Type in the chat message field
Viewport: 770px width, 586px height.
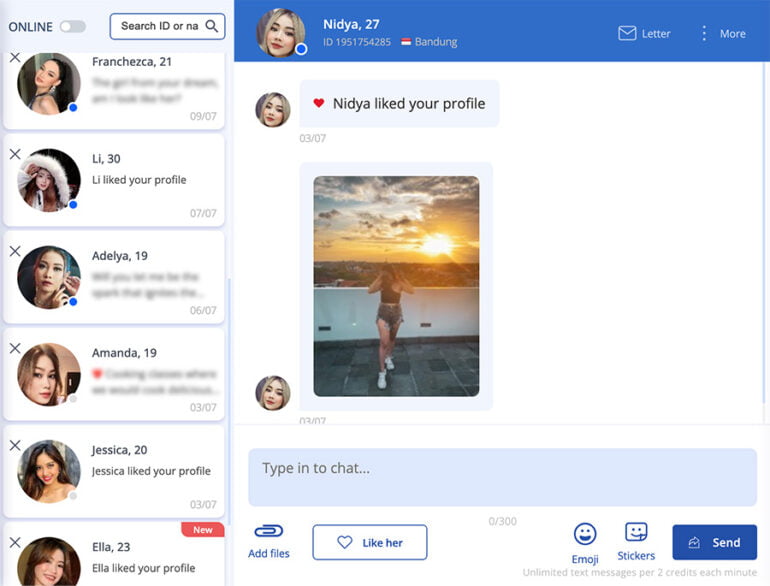coord(502,476)
